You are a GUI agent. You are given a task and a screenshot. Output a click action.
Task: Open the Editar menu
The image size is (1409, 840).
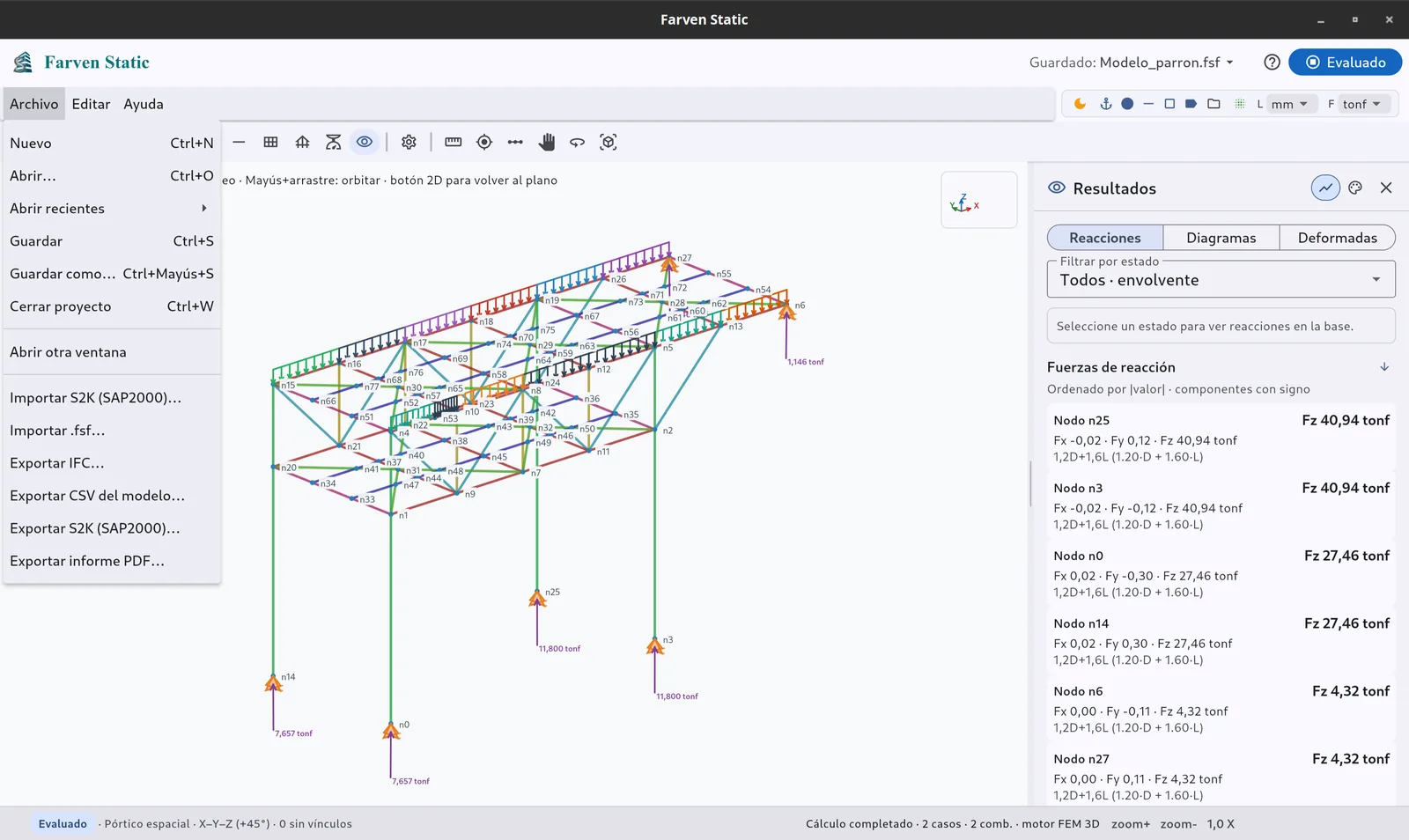coord(91,104)
